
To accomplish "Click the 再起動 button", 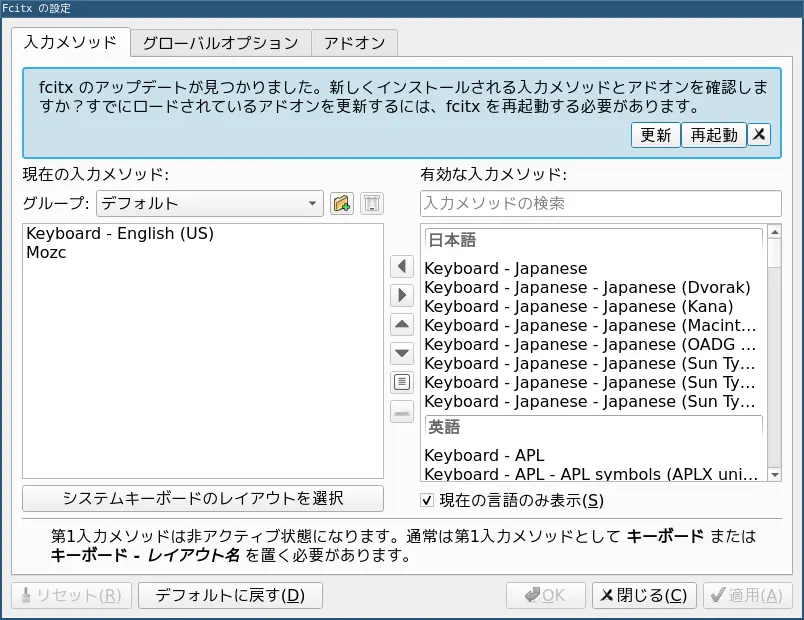I will point(714,135).
